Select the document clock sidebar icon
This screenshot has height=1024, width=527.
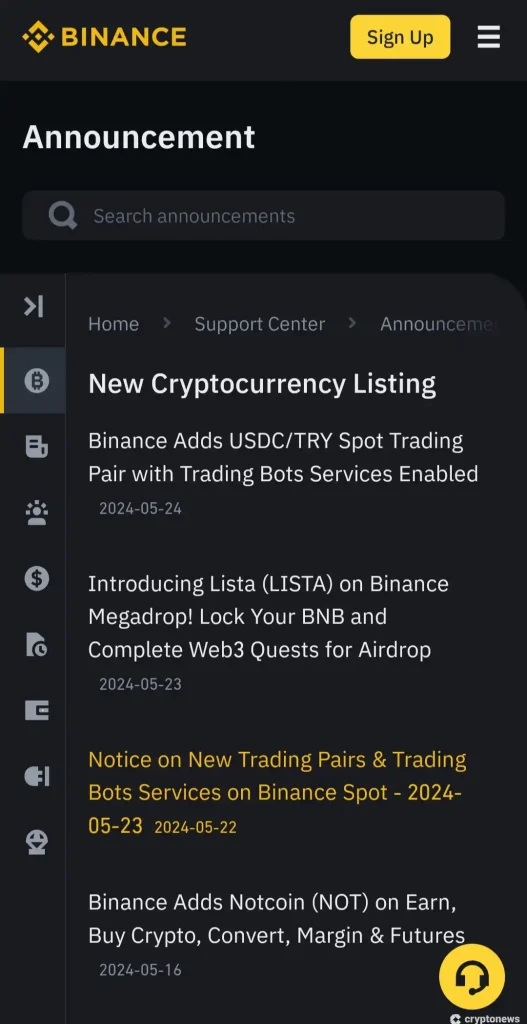(37, 645)
